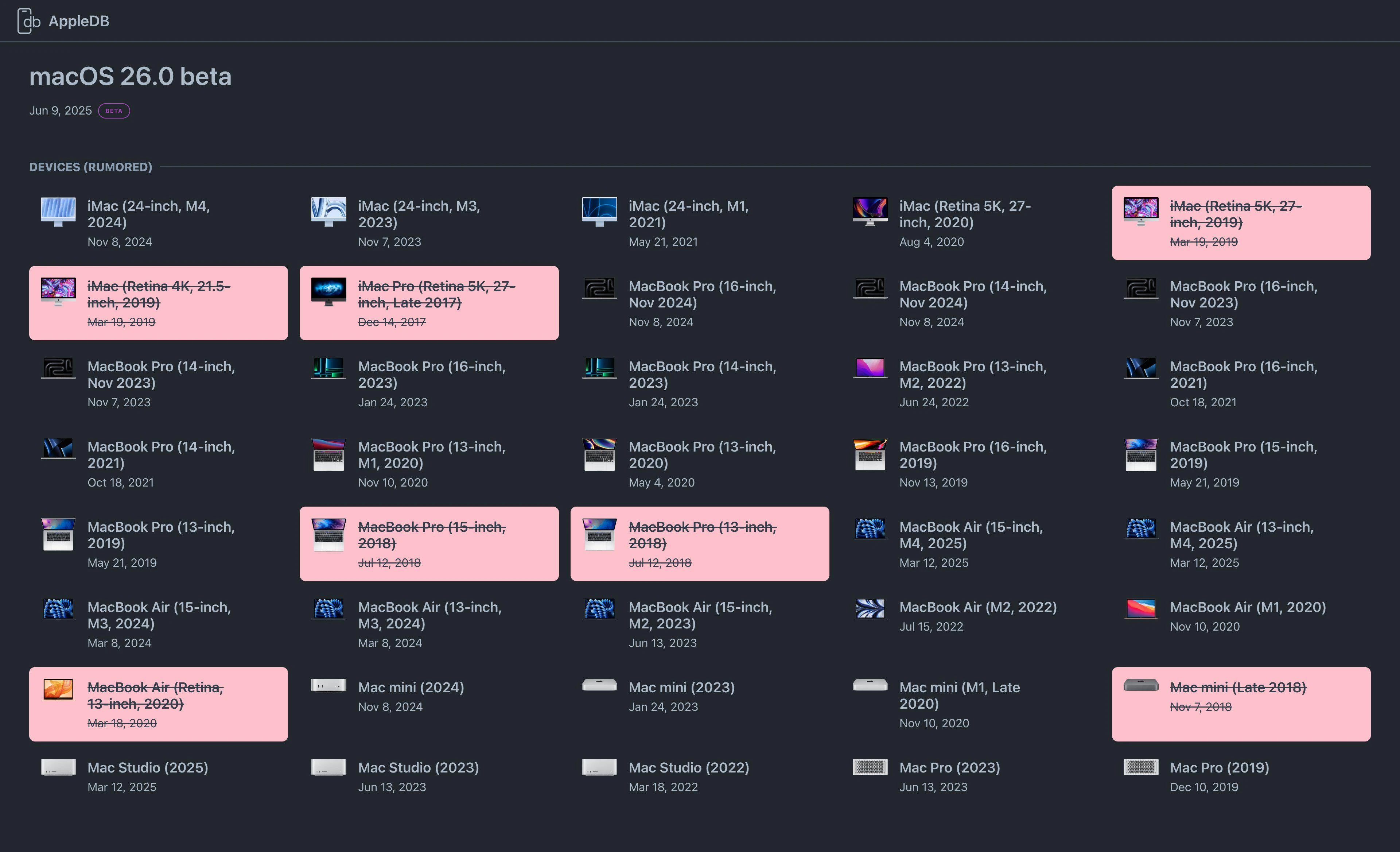The width and height of the screenshot is (1400, 852).
Task: Click the iMac 24-inch M4 2024 thumbnail
Action: point(58,212)
